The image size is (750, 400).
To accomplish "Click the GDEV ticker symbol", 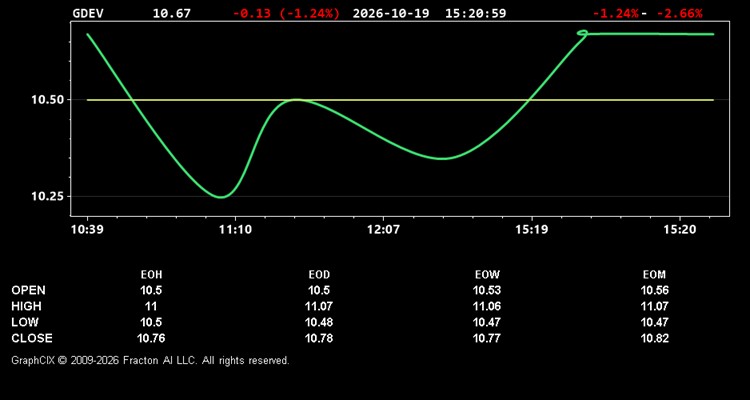I will [88, 13].
